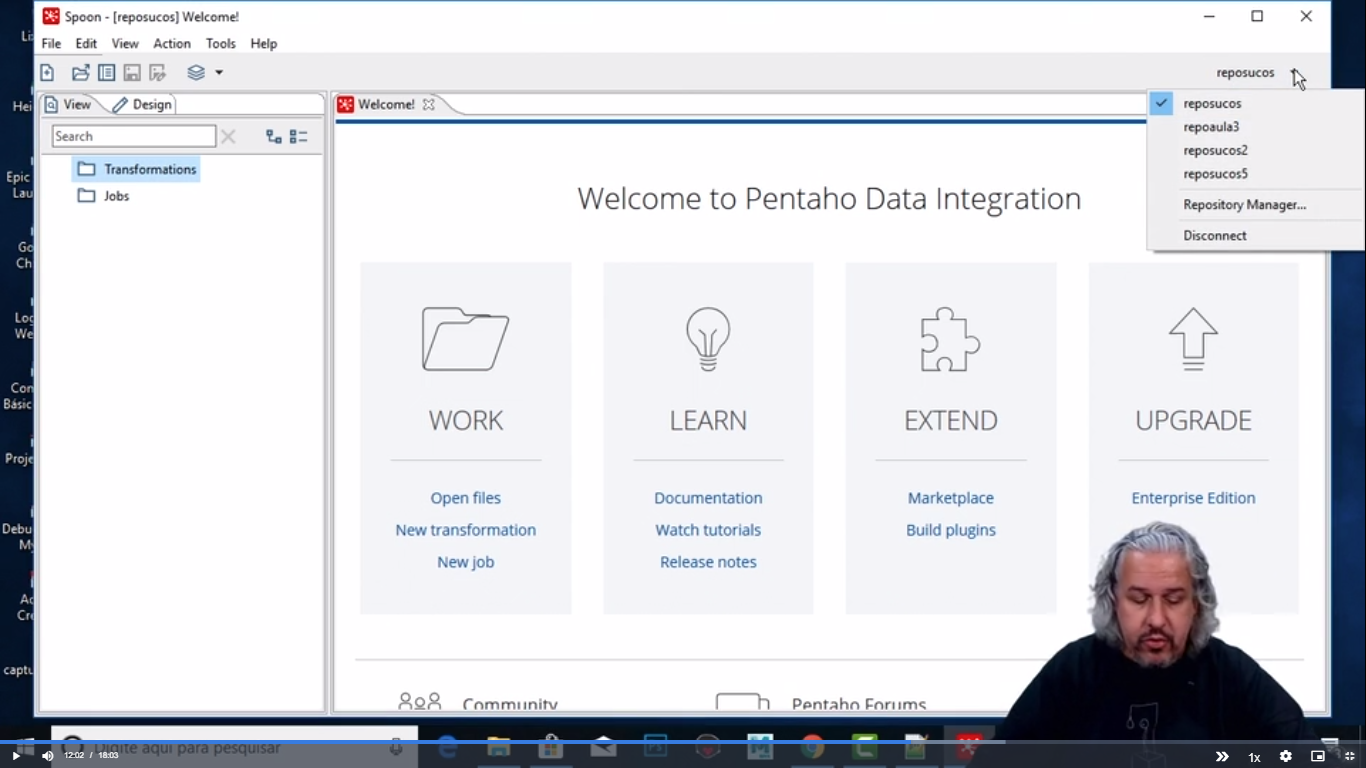The width and height of the screenshot is (1366, 768).
Task: Open the Action menu
Action: click(172, 44)
